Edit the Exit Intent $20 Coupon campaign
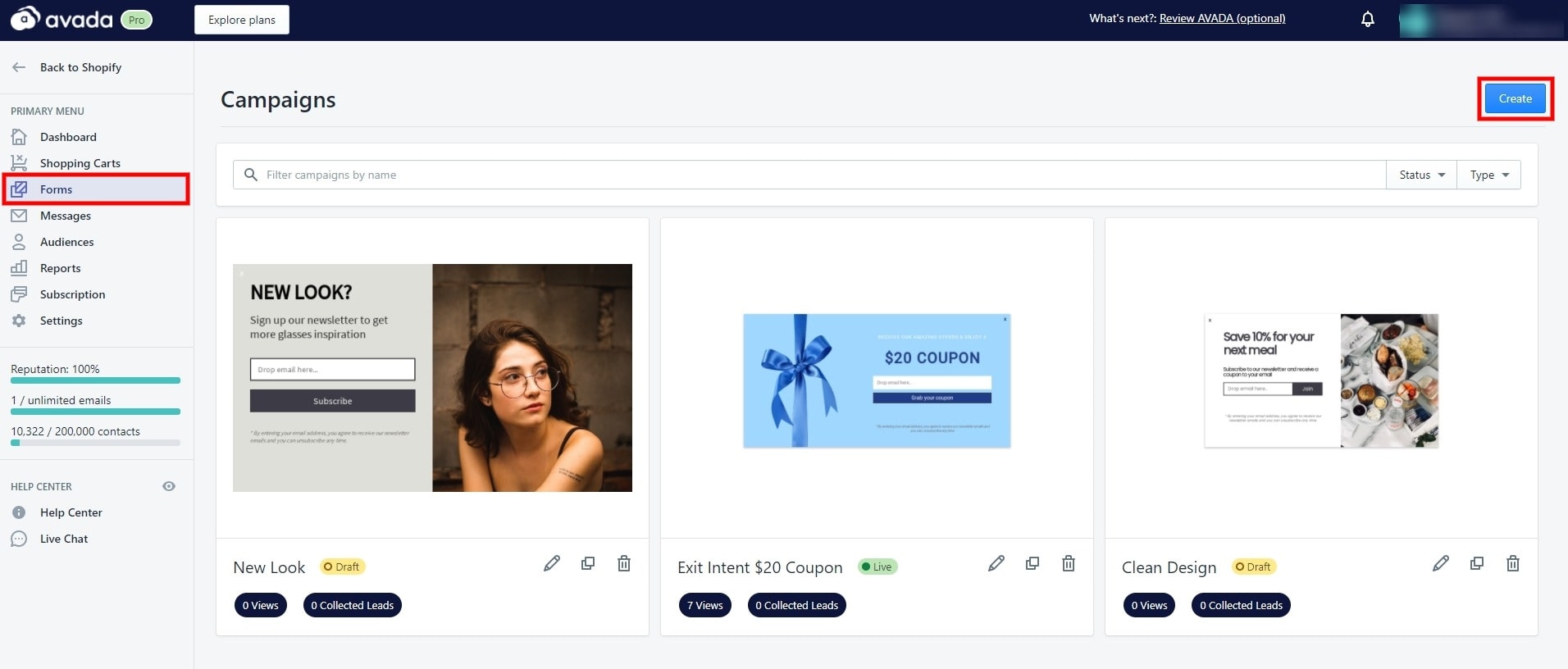This screenshot has width=1568, height=669. (x=996, y=563)
